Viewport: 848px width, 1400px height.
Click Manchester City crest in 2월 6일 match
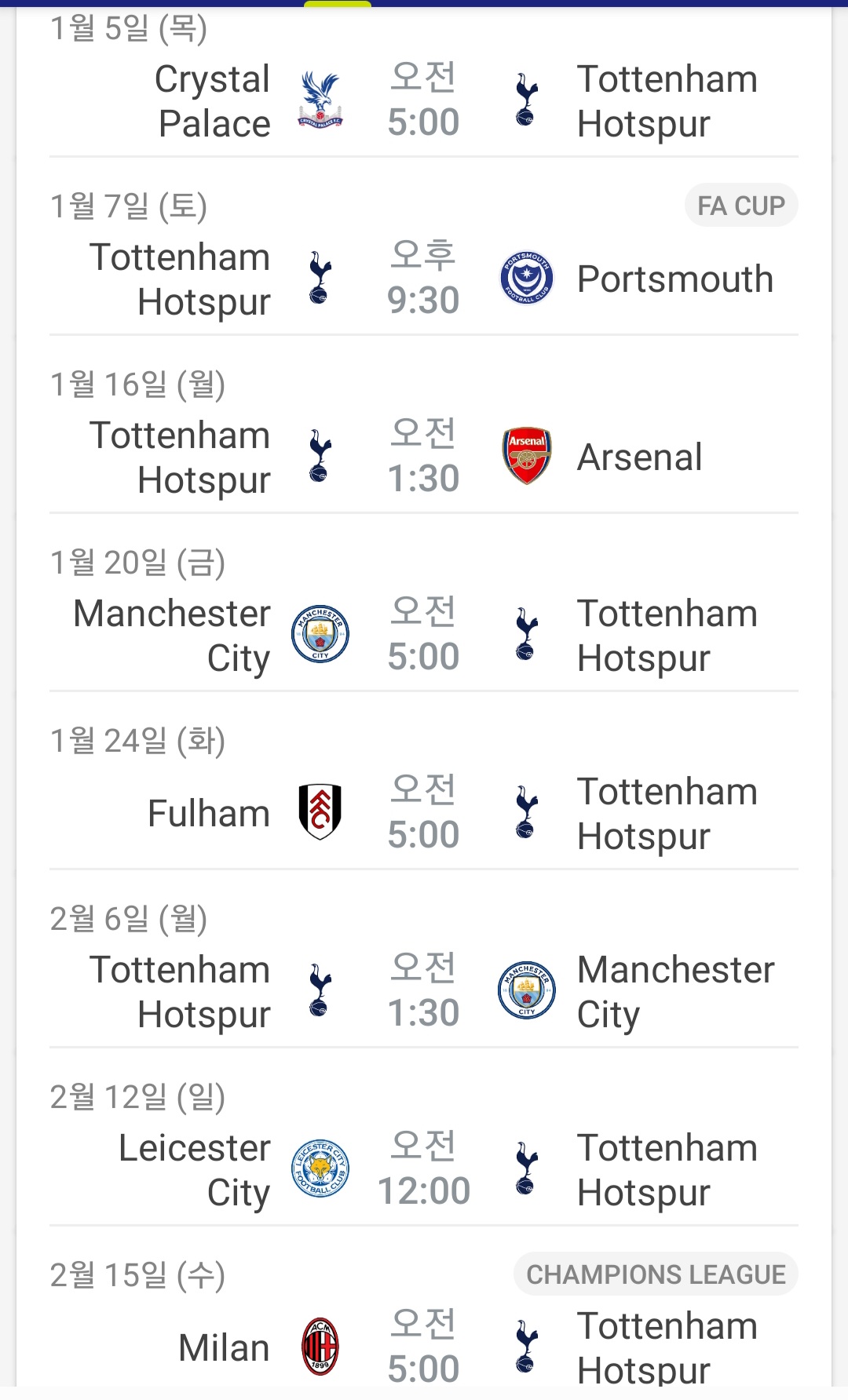(527, 990)
